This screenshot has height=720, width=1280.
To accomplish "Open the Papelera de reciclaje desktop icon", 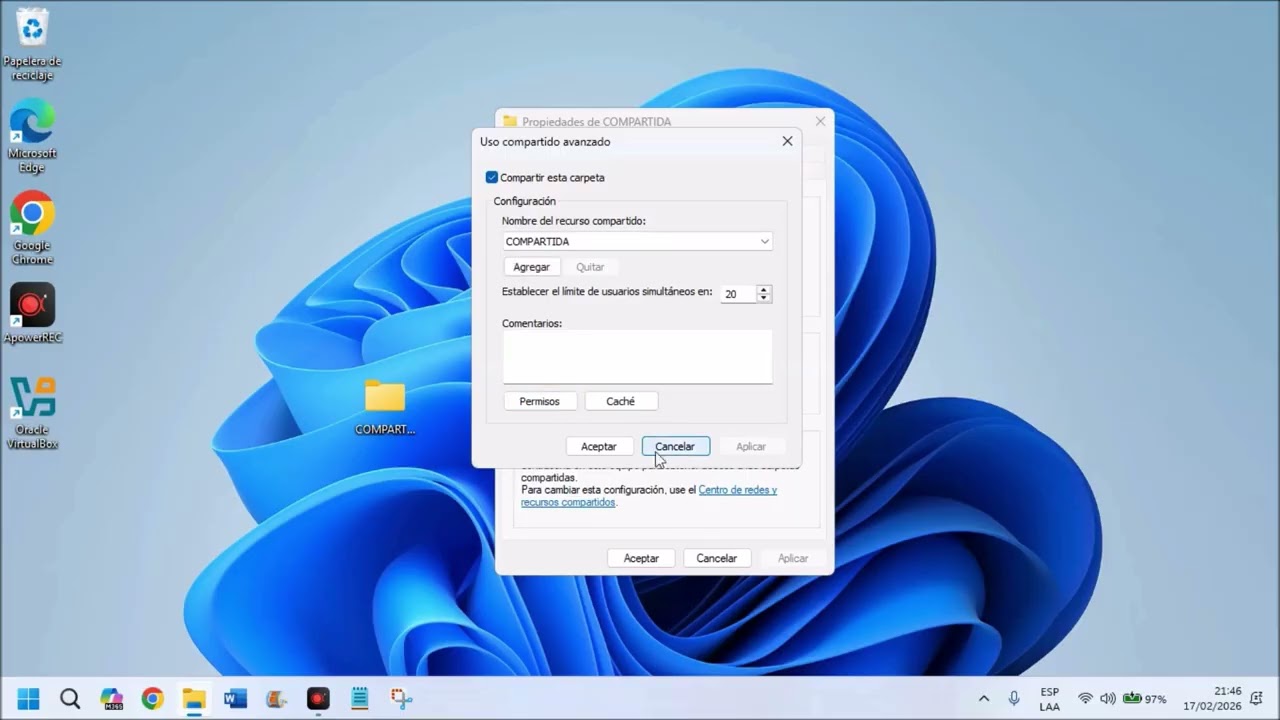I will click(32, 44).
